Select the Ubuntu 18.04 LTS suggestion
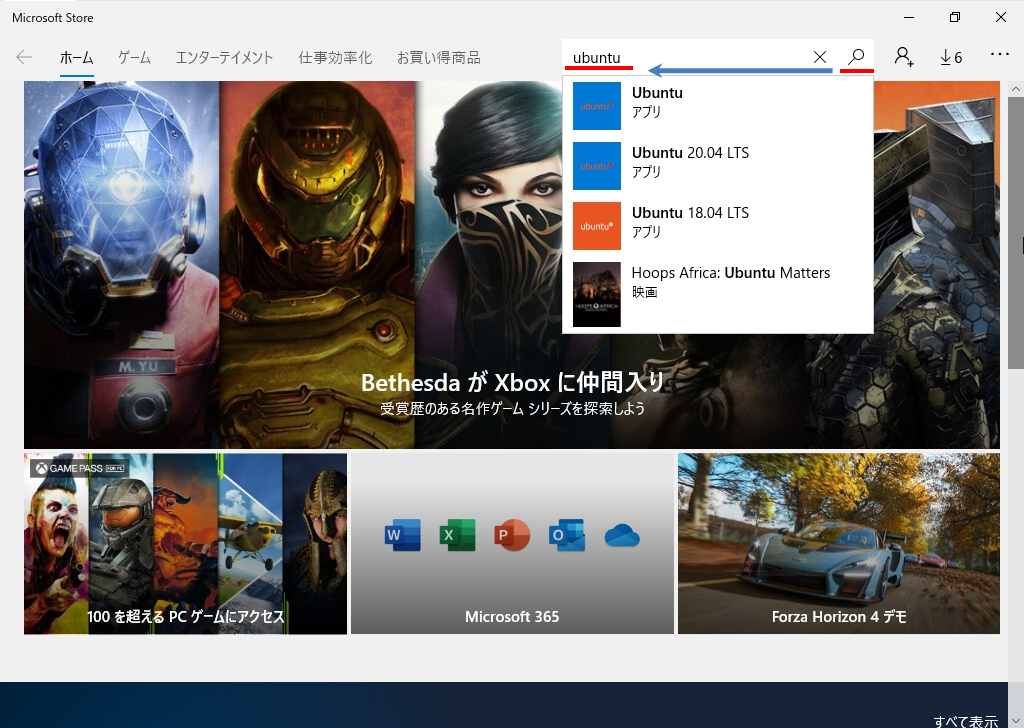The image size is (1024, 728). pyautogui.click(x=718, y=226)
